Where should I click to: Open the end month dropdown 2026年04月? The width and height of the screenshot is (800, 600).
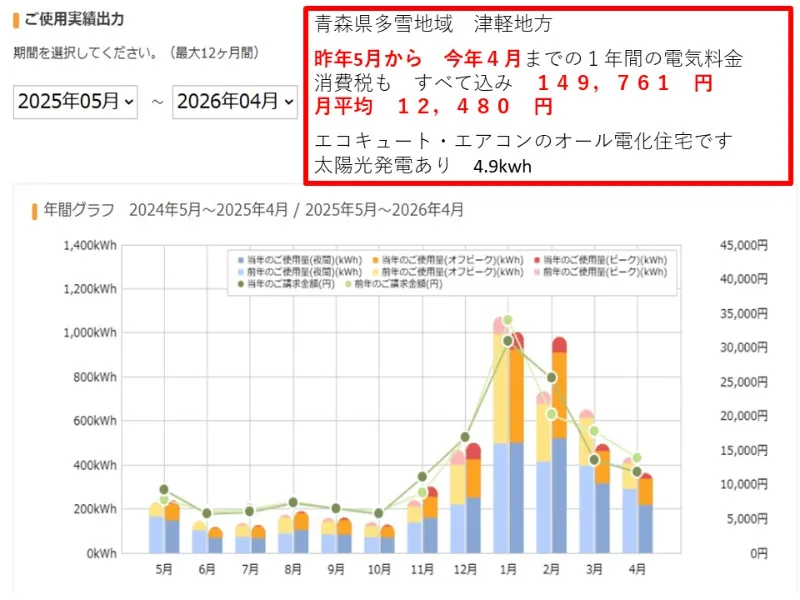[235, 101]
